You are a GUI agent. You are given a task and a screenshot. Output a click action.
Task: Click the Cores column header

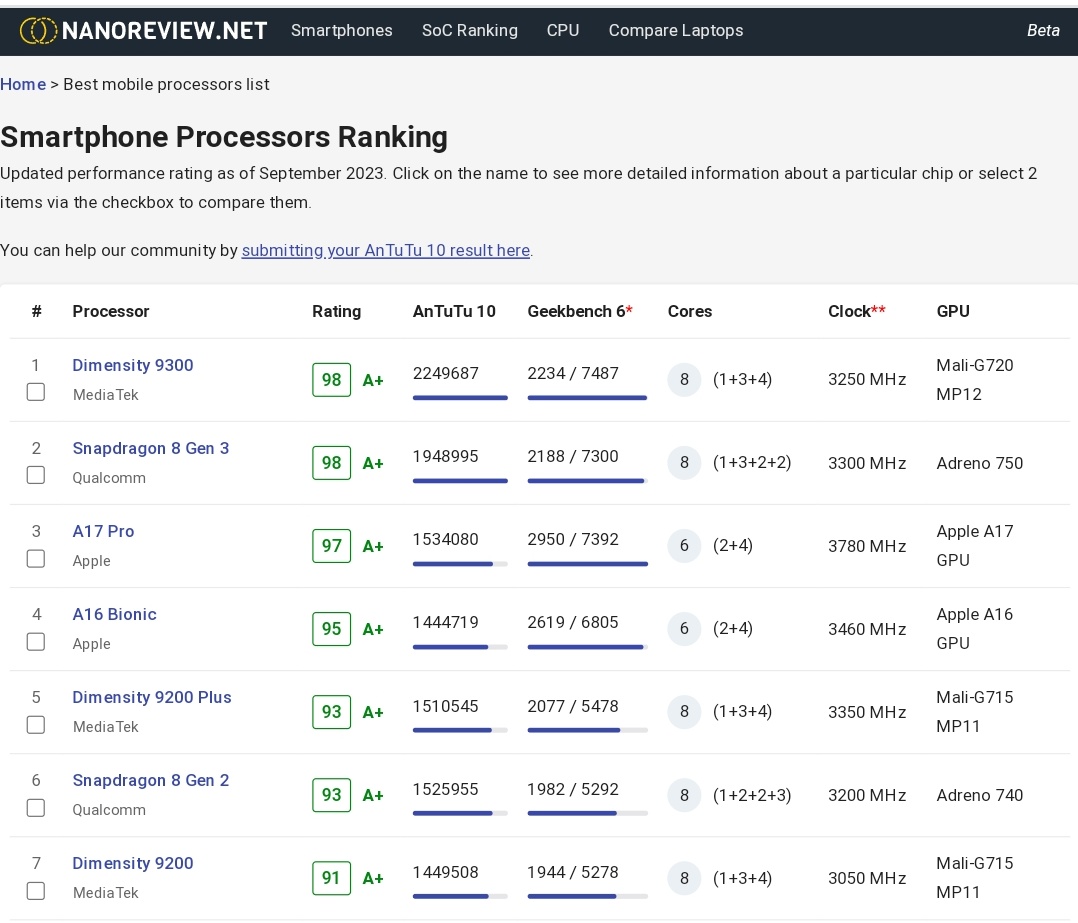point(690,311)
